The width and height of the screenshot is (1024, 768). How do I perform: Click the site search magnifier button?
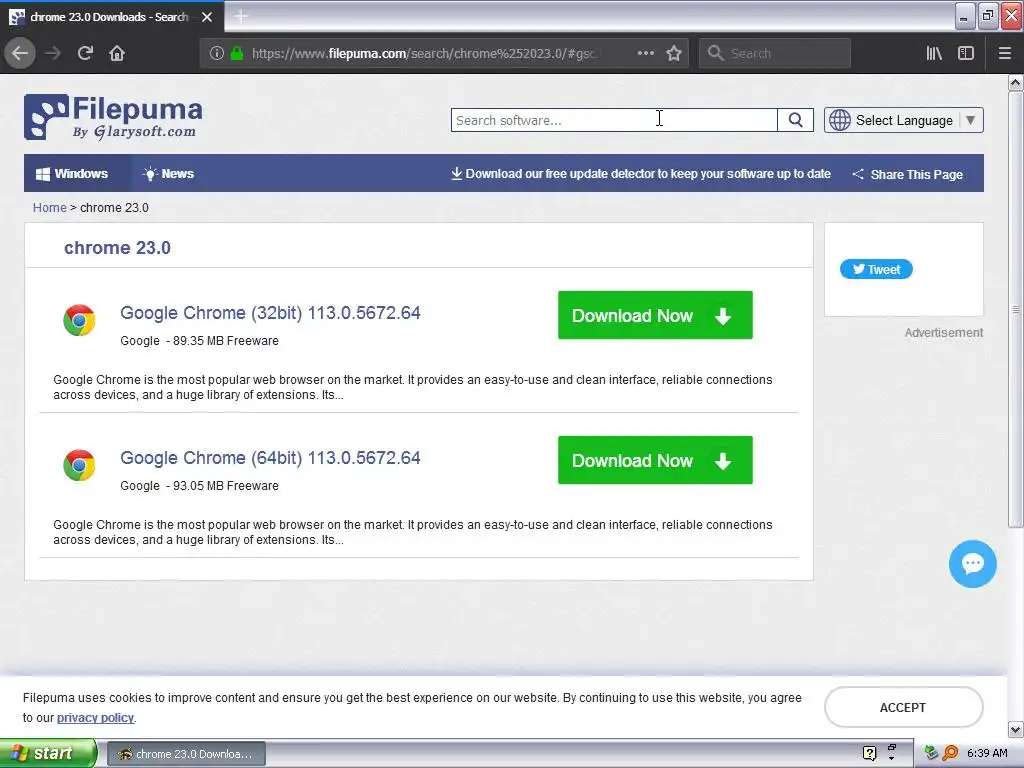[795, 120]
